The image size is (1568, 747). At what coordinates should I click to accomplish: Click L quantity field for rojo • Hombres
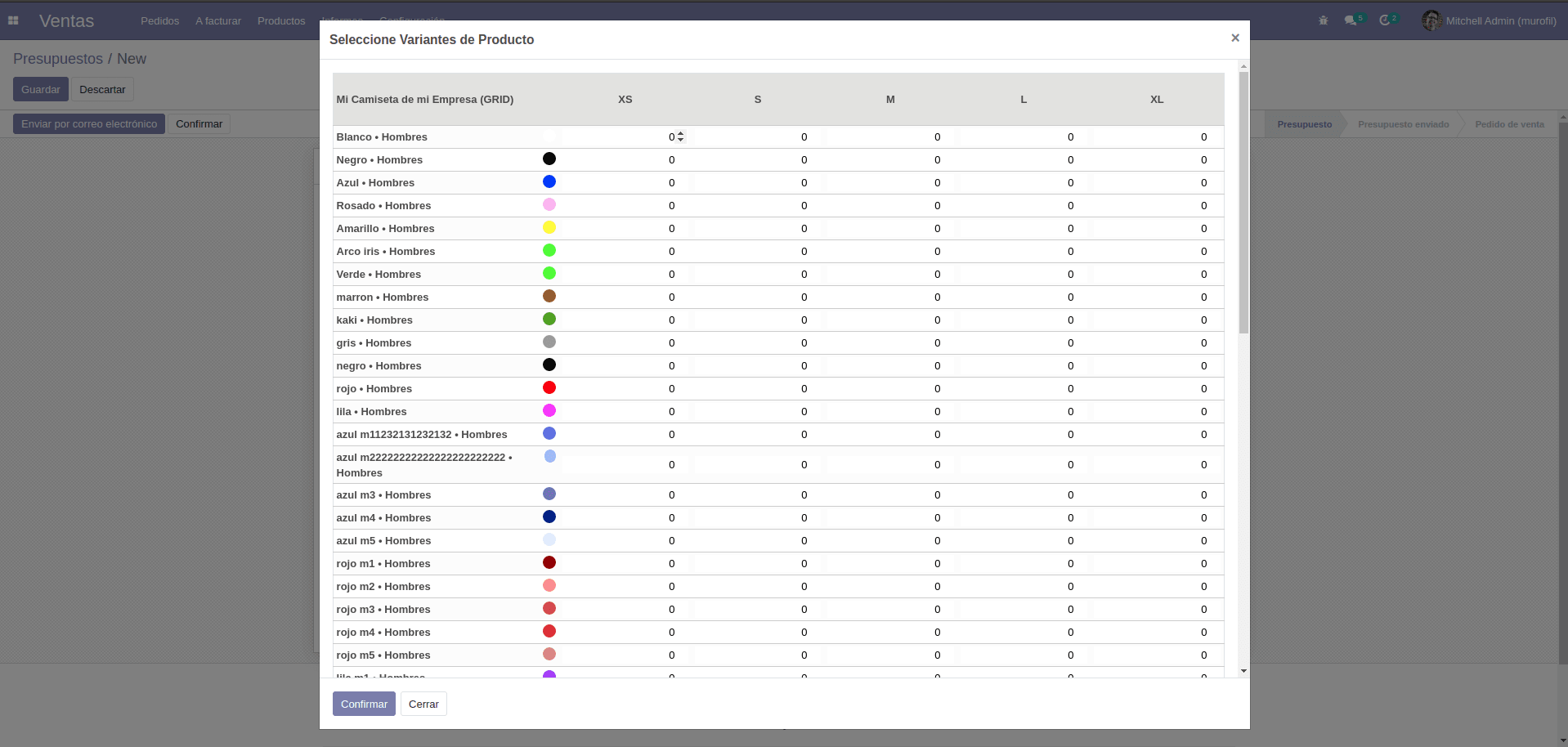1024,388
